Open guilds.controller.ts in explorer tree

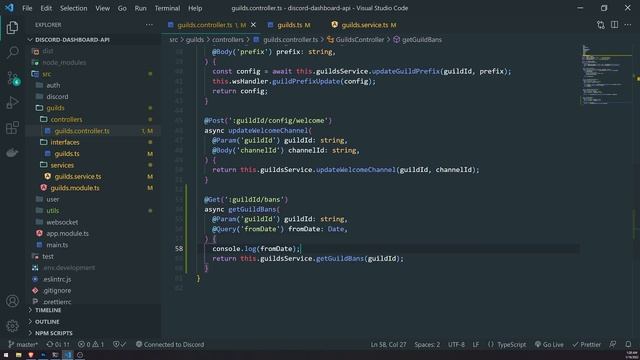point(82,131)
